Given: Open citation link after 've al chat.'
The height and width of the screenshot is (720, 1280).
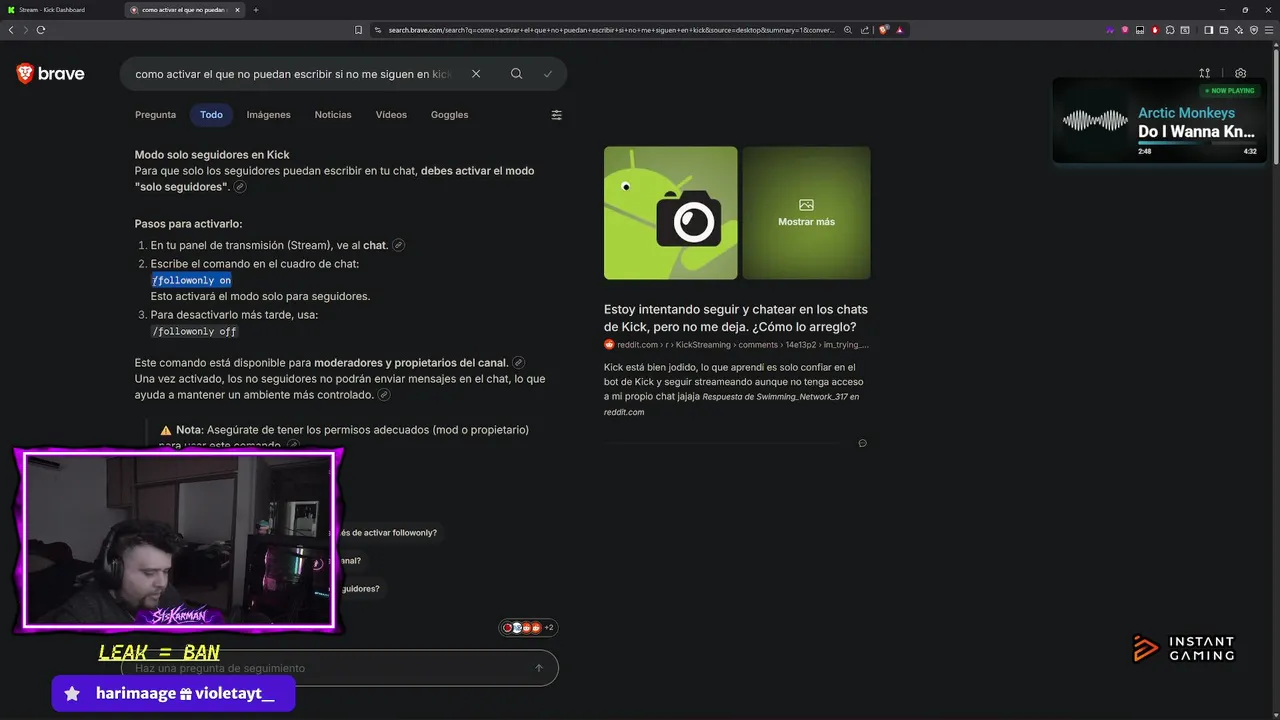Looking at the screenshot, I should pos(398,245).
